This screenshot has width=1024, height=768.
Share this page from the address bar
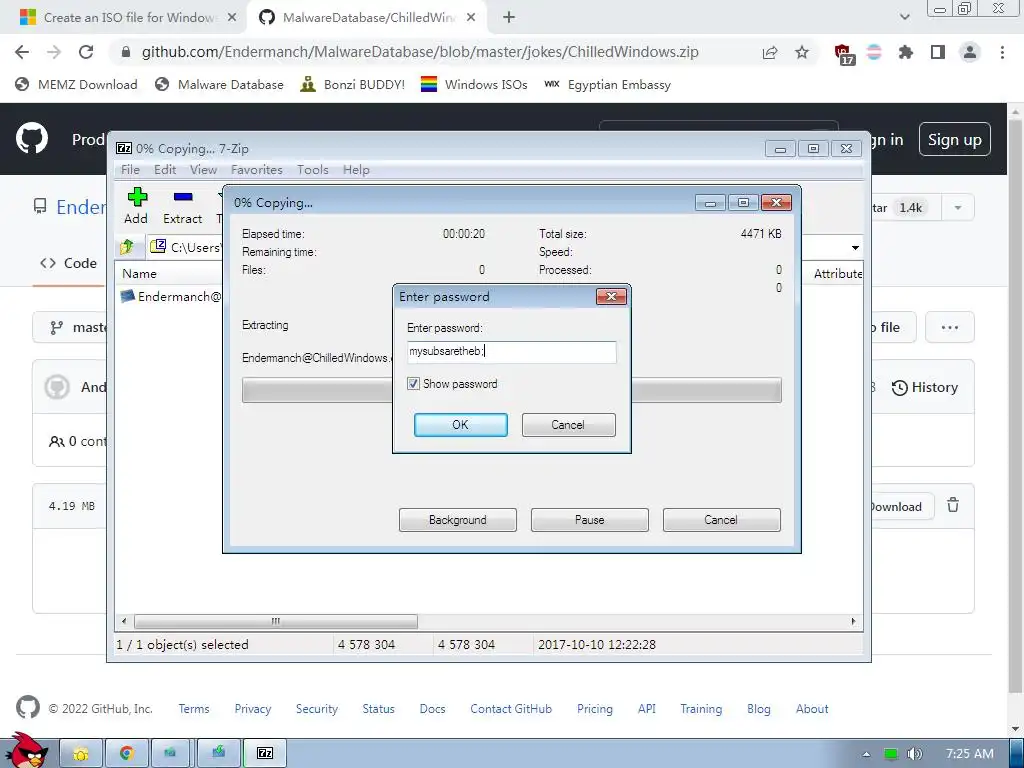(x=770, y=52)
